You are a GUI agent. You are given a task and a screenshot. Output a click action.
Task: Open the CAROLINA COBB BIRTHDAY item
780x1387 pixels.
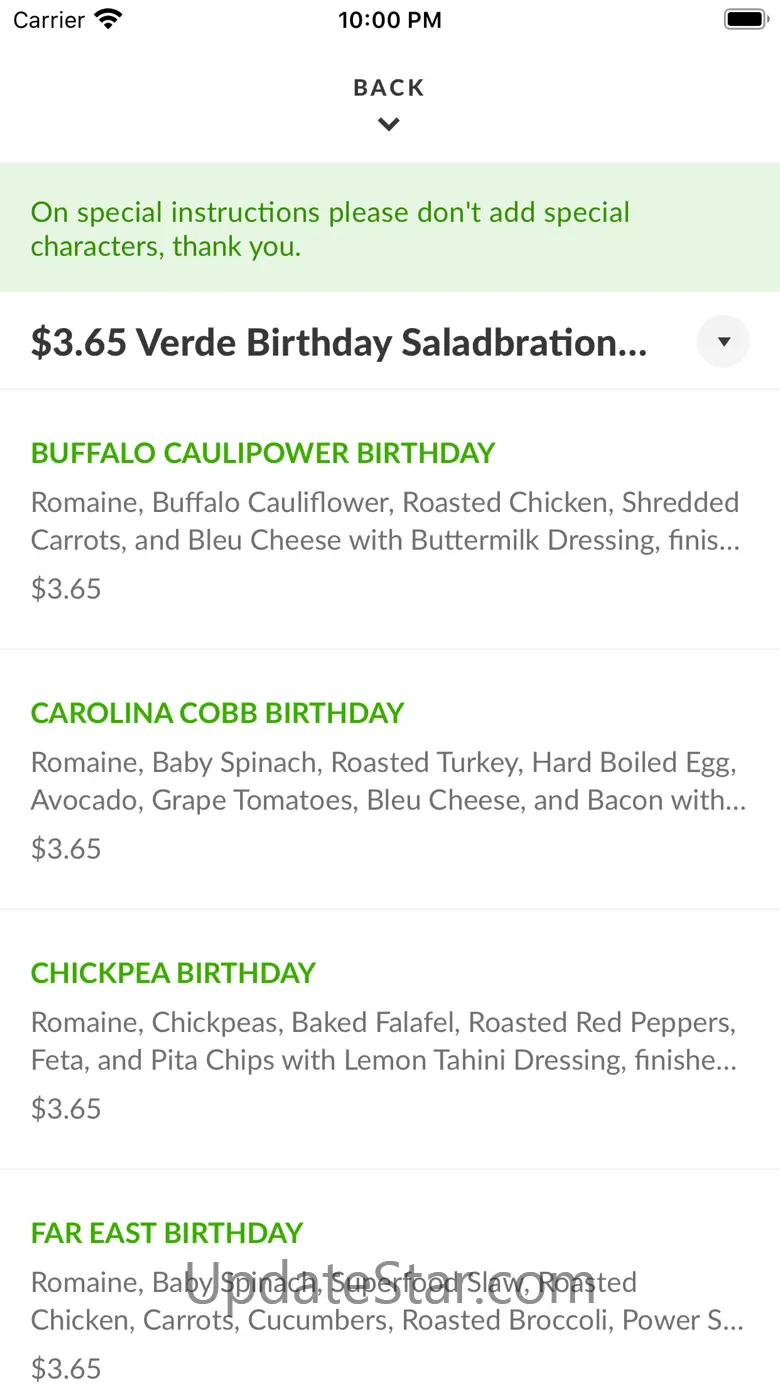point(217,713)
